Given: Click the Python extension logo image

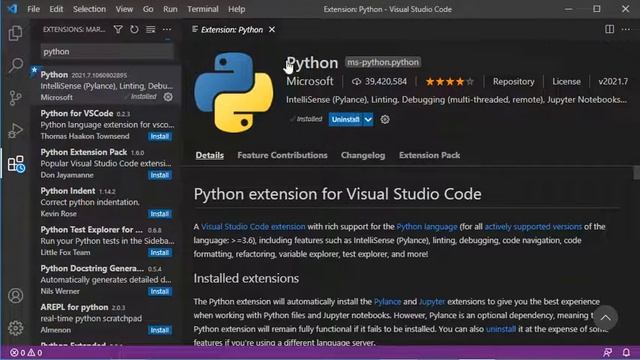Looking at the screenshot, I should click(x=234, y=92).
